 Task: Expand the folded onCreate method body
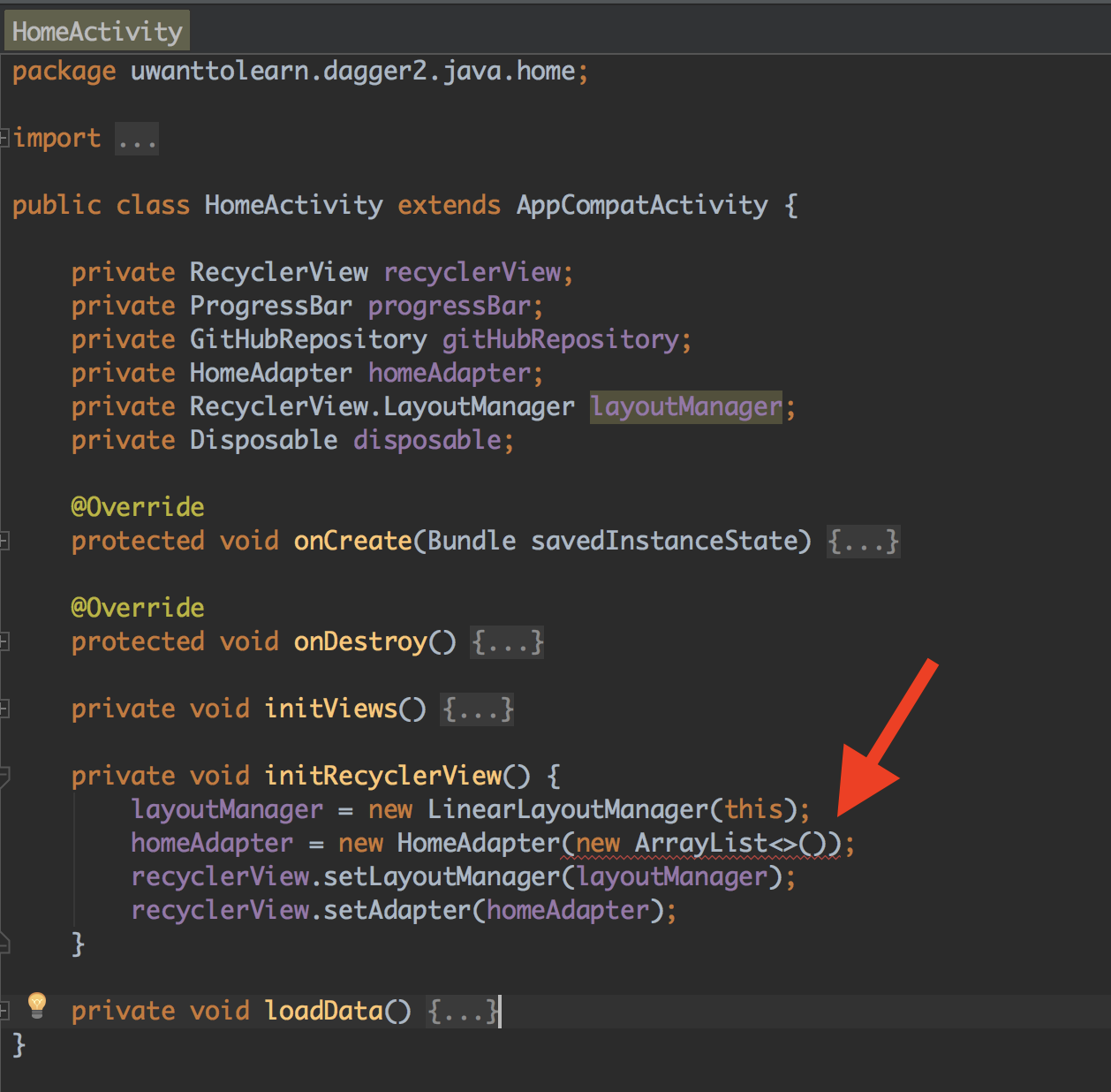pyautogui.click(x=863, y=541)
